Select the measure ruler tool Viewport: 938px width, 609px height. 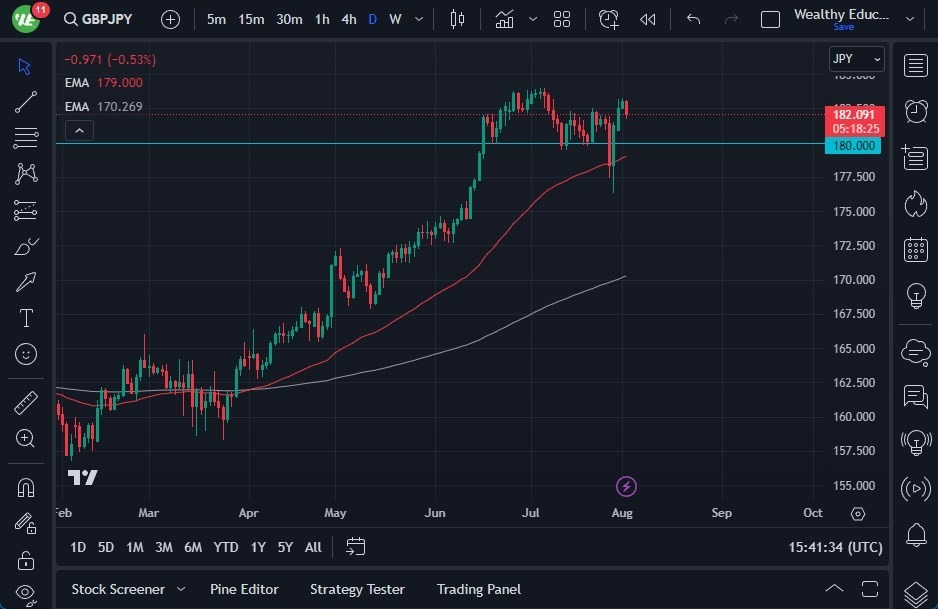click(x=25, y=402)
